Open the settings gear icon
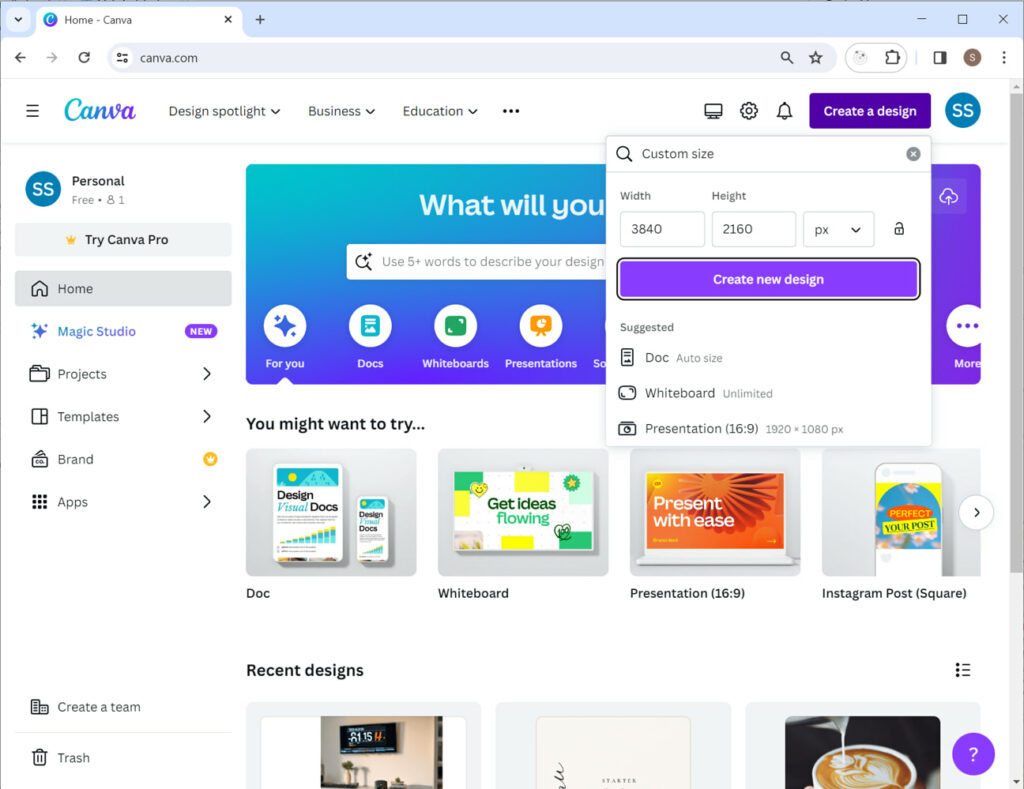Image resolution: width=1024 pixels, height=789 pixels. tap(748, 110)
